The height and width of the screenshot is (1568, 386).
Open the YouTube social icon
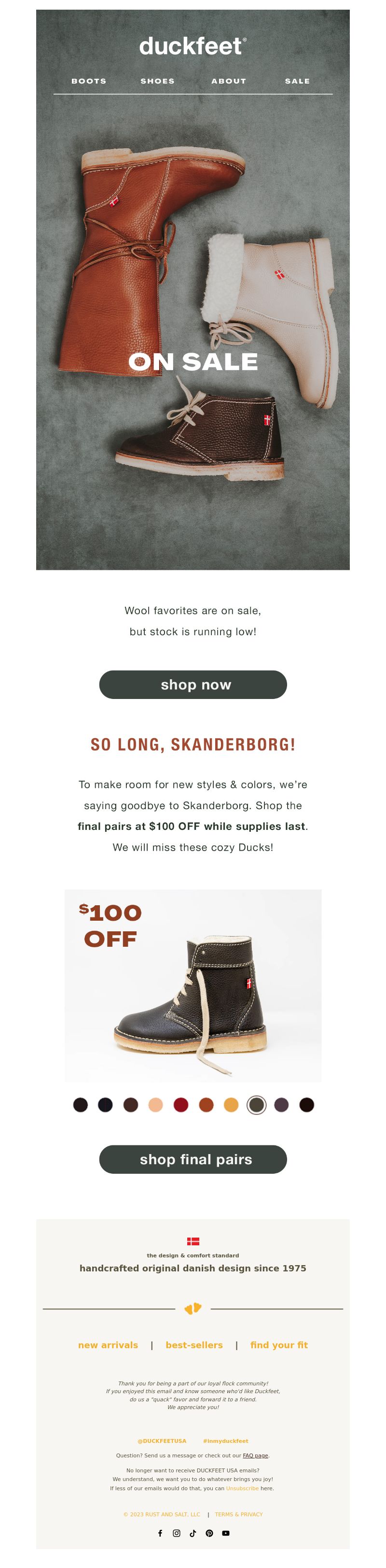tap(225, 1533)
